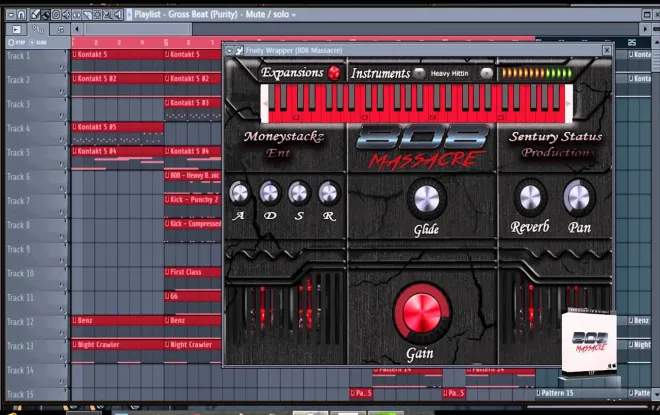
Task: Click the horizontal playlist scrollbar thumb
Action: click(138, 29)
